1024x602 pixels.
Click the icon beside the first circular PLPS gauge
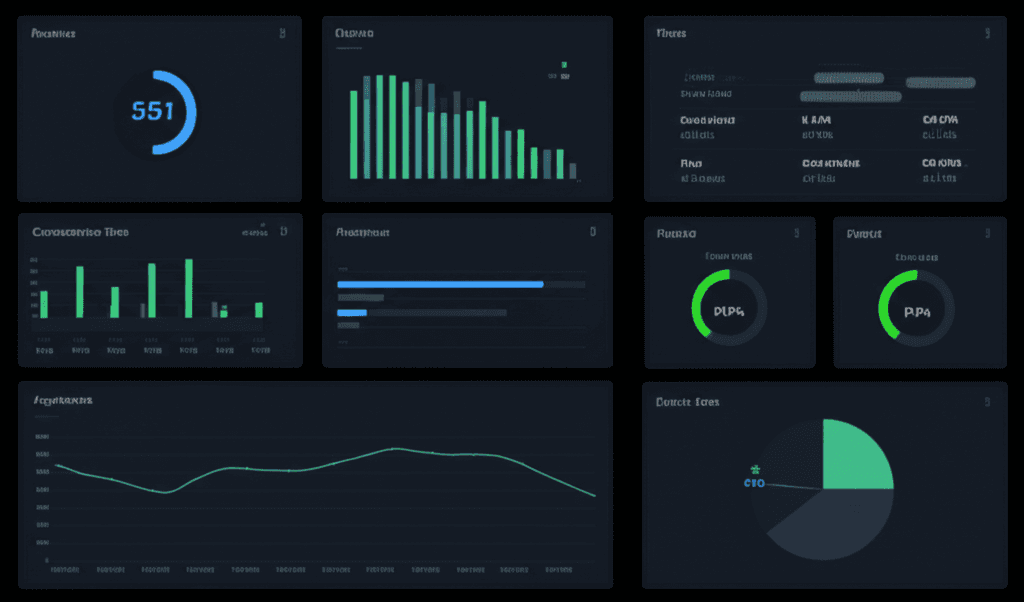[795, 232]
